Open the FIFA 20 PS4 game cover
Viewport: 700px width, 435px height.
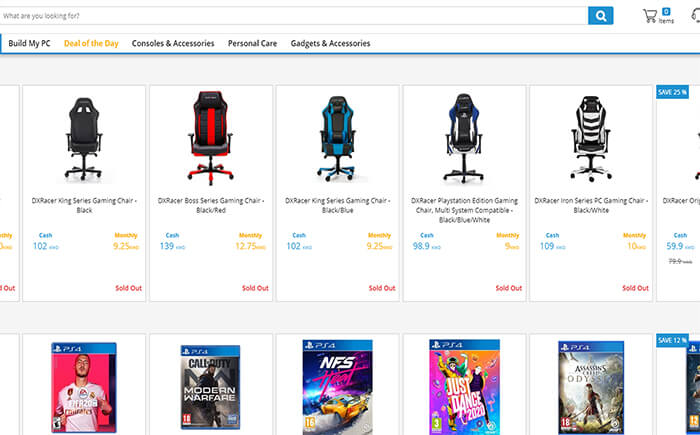click(x=84, y=388)
